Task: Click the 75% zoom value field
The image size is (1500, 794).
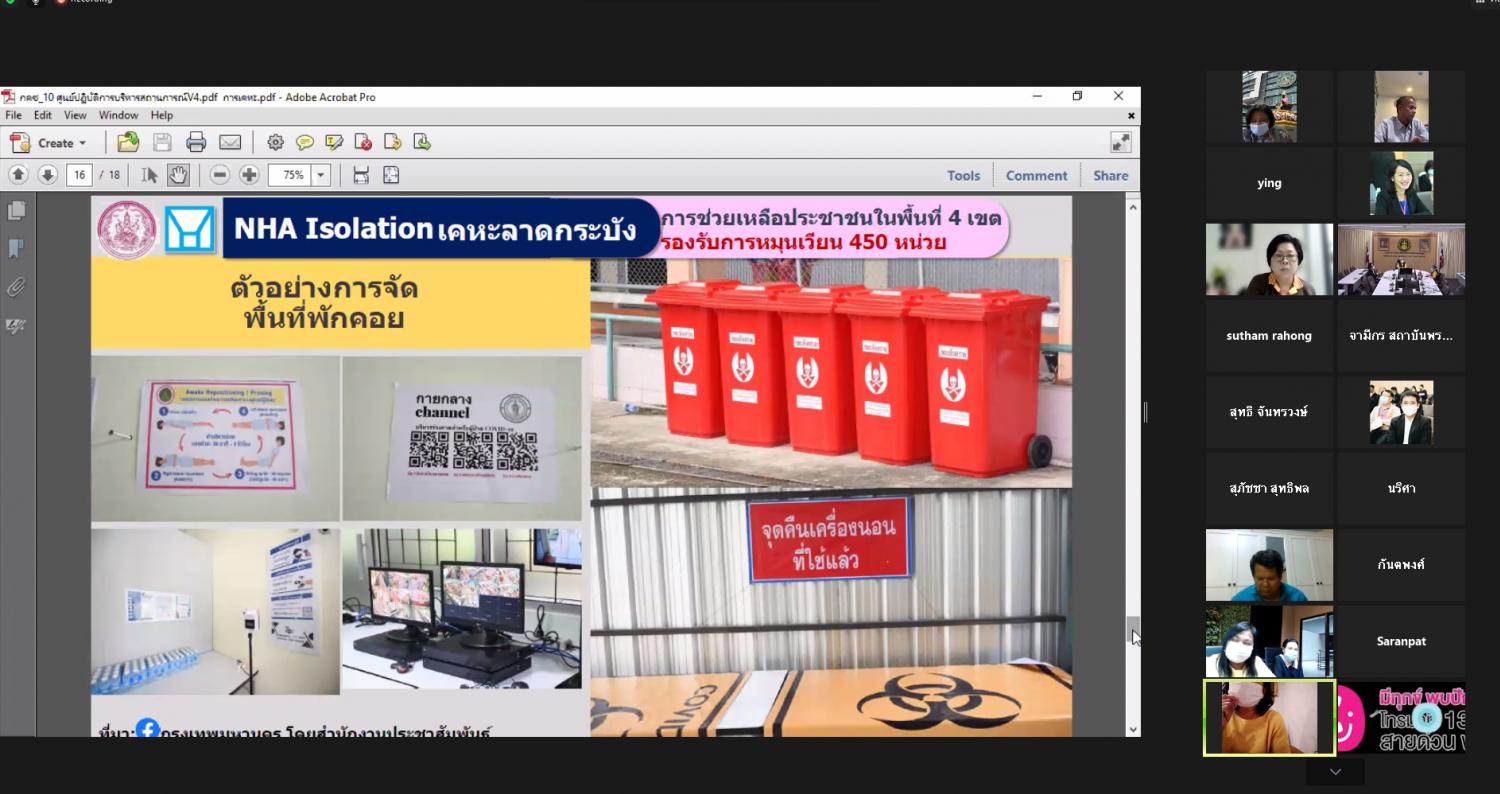Action: tap(291, 175)
